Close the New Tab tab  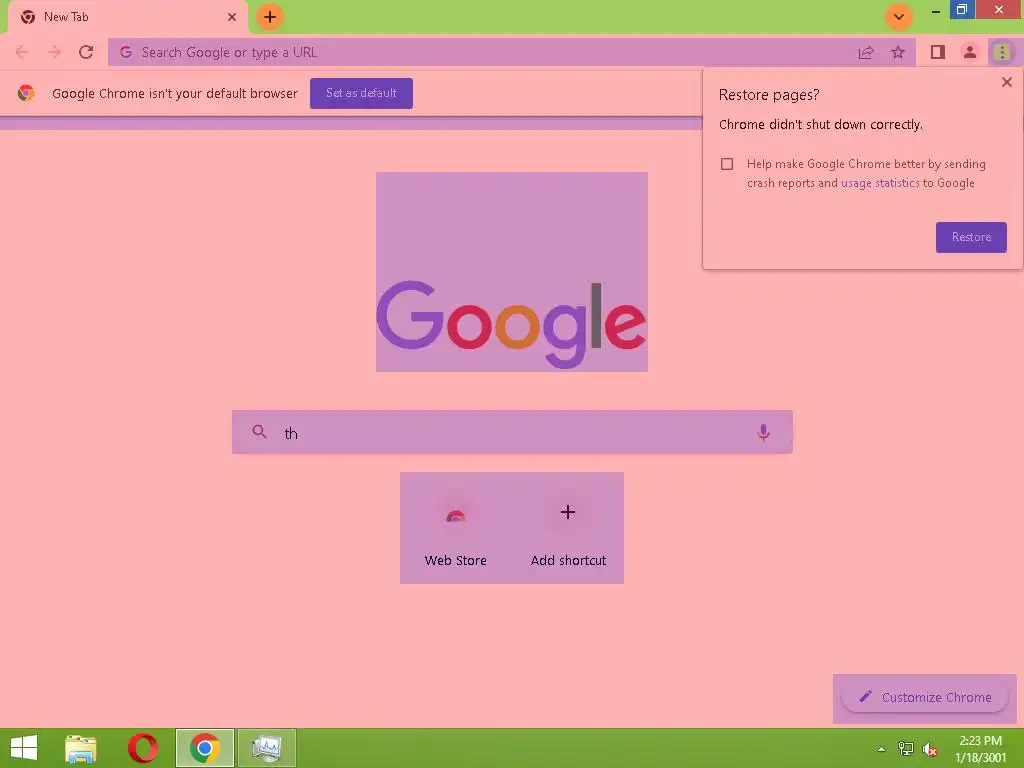[232, 17]
